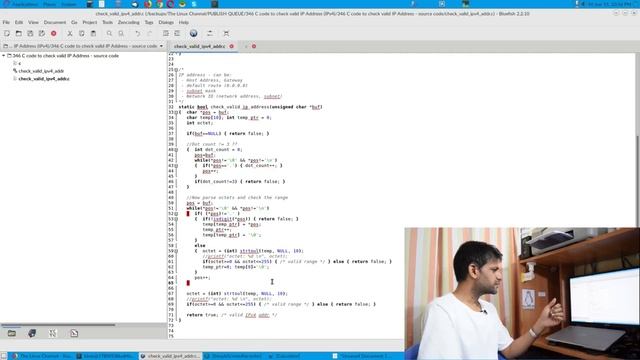640x360 pixels.
Task: Open the Document menu
Action: (x=55, y=22)
